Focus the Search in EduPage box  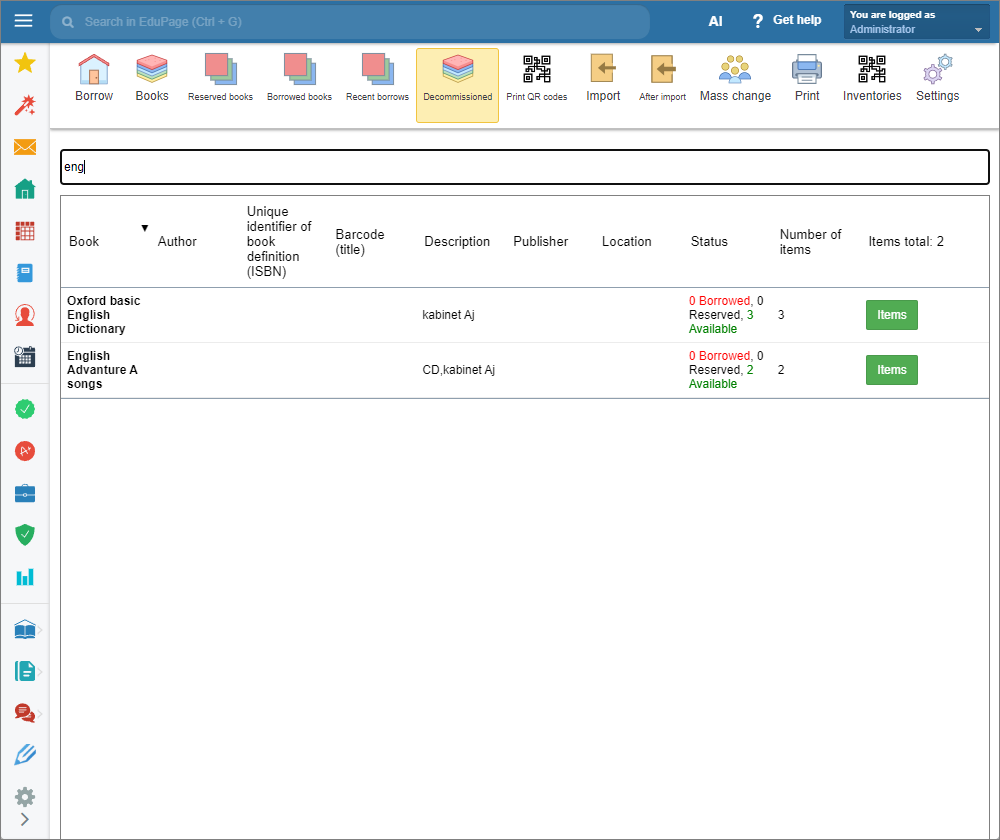click(x=350, y=21)
